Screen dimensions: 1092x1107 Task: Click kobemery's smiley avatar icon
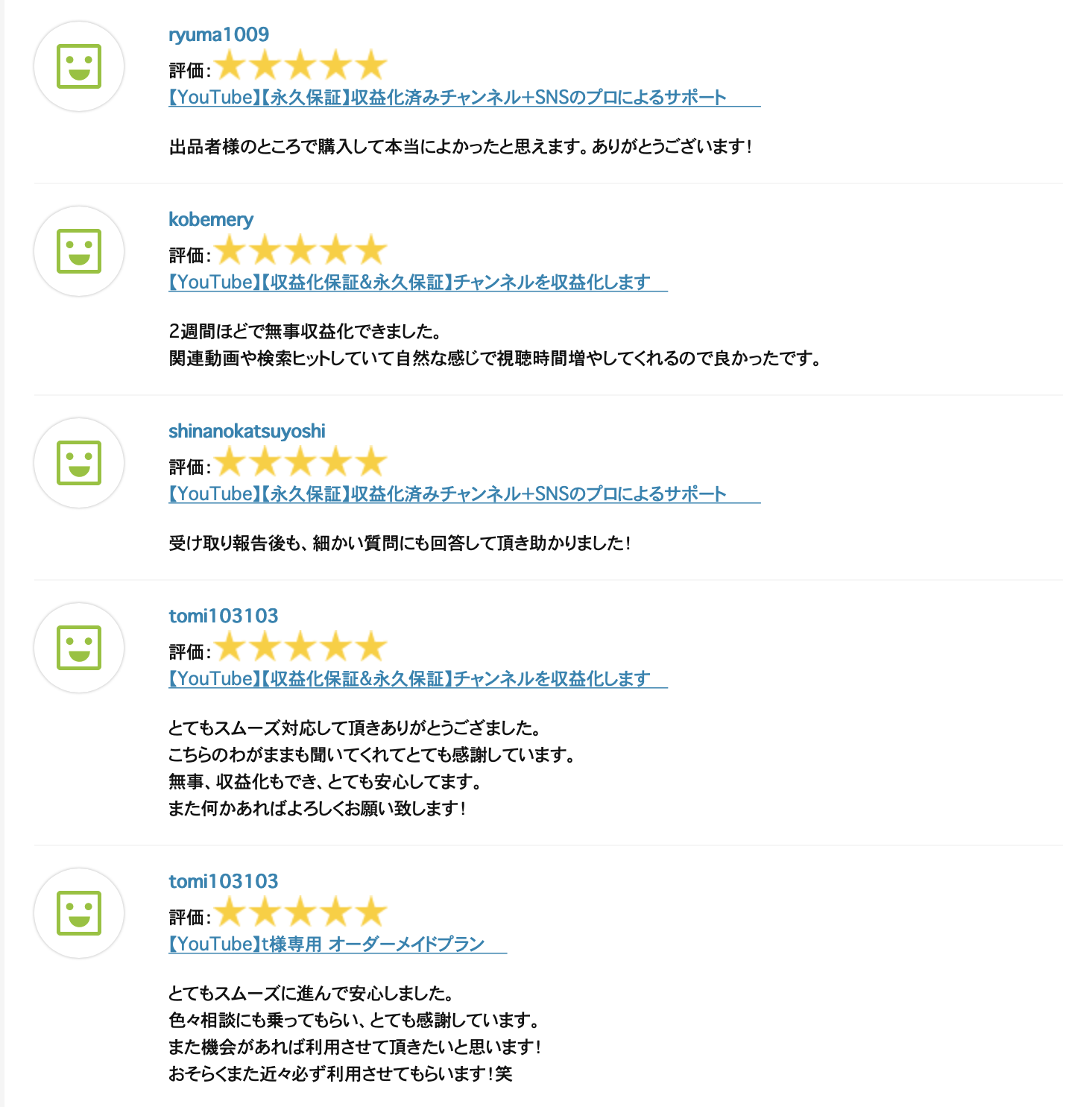point(79,251)
